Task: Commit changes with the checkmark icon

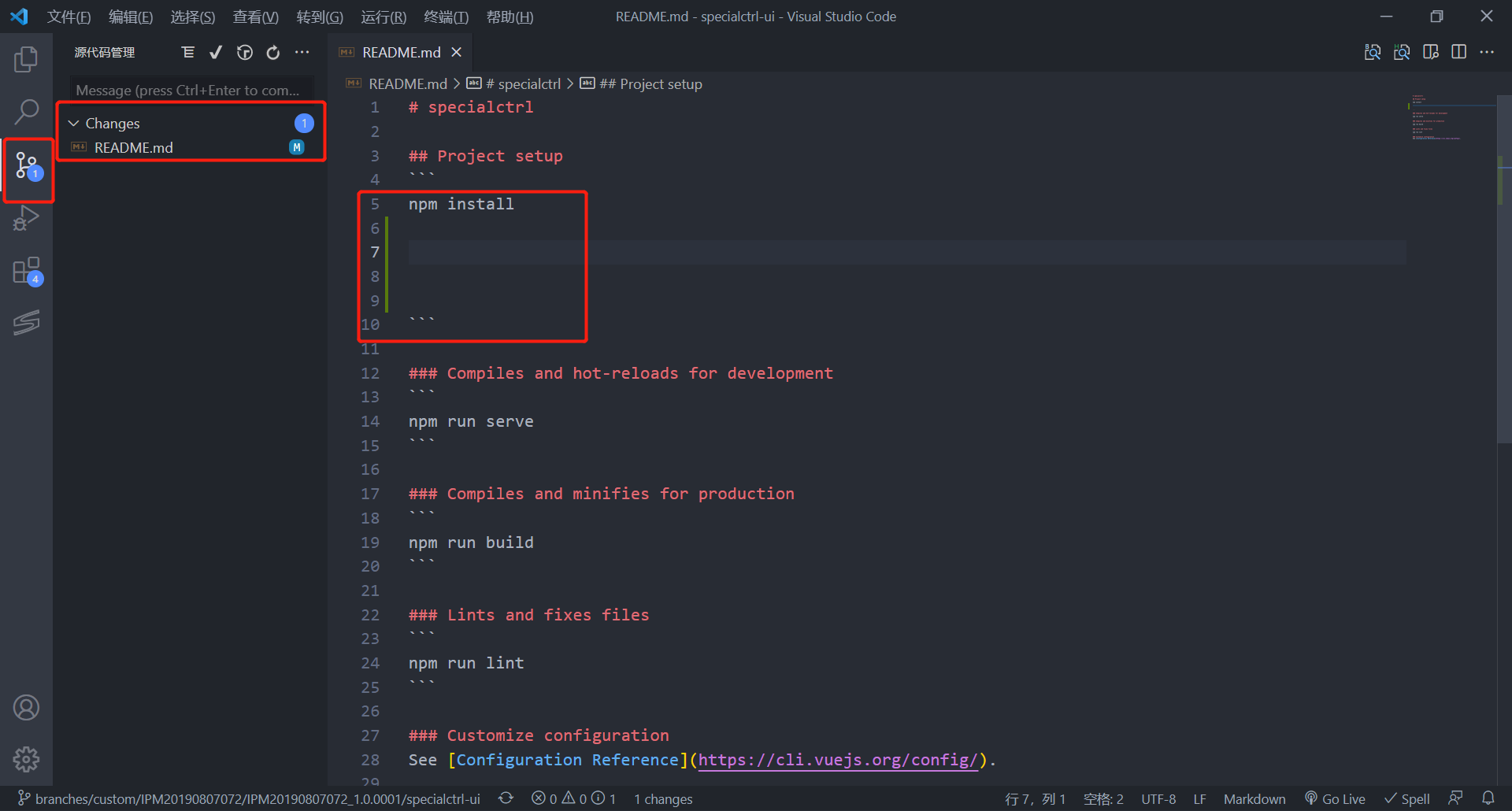Action: tap(216, 52)
